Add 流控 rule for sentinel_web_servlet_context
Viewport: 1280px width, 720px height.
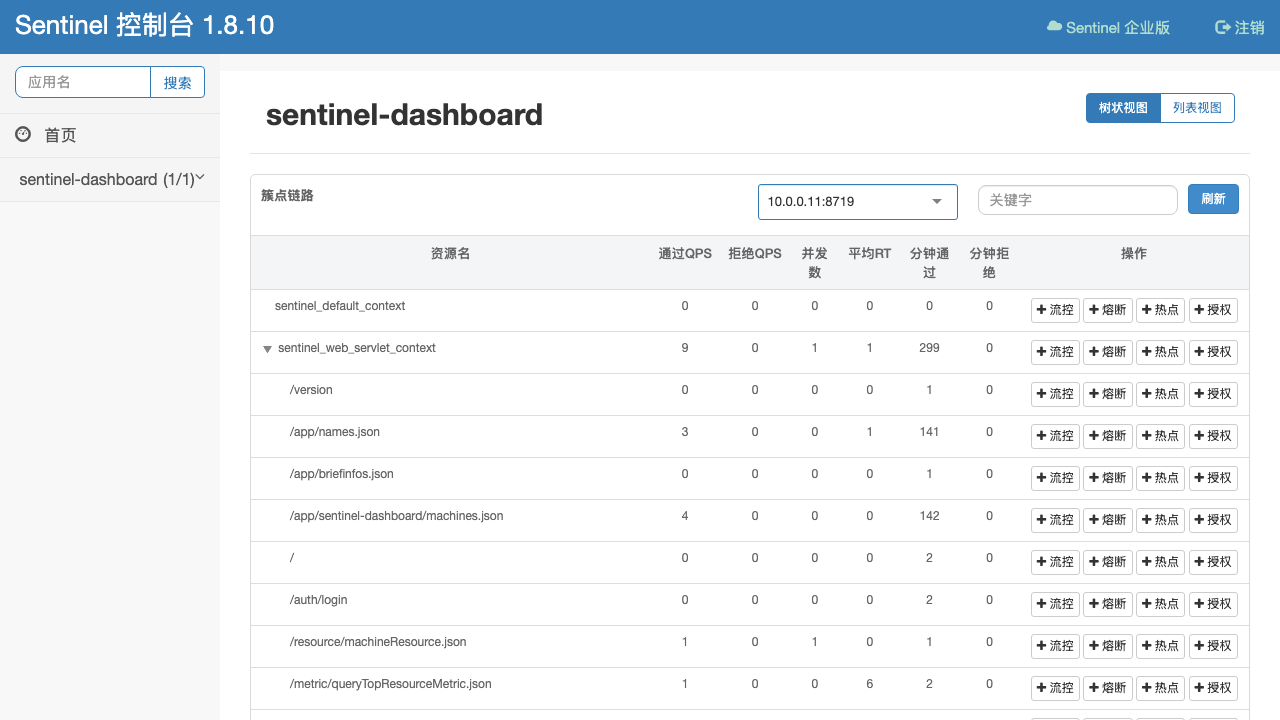(1055, 352)
